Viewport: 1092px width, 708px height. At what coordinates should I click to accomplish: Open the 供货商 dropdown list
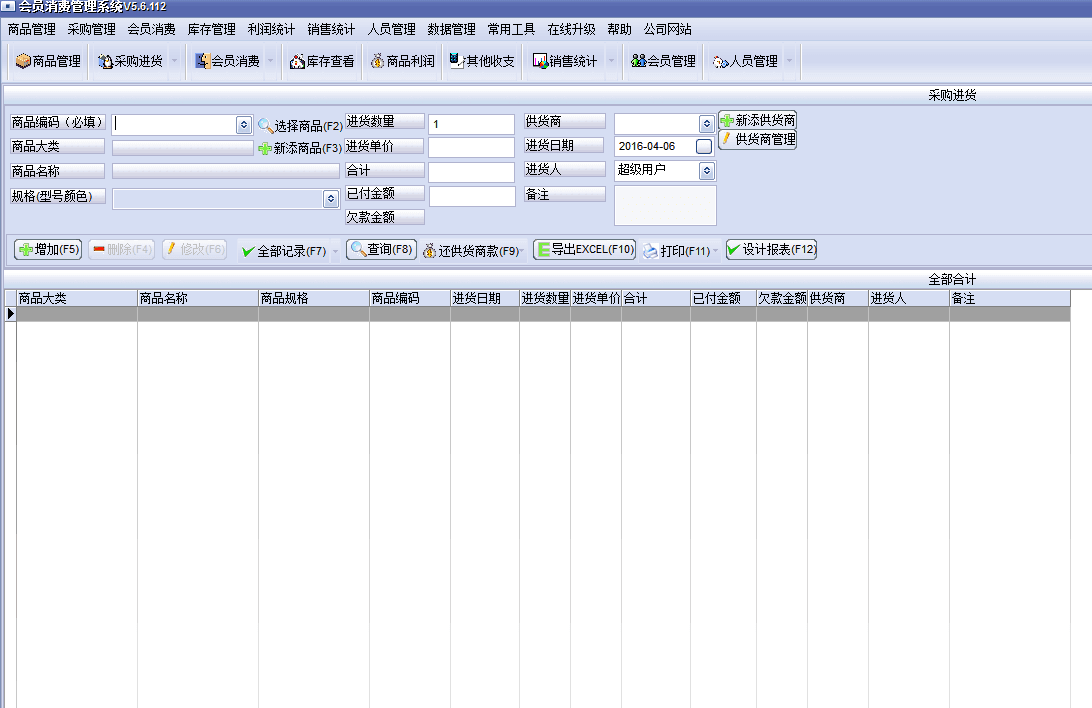coord(707,124)
